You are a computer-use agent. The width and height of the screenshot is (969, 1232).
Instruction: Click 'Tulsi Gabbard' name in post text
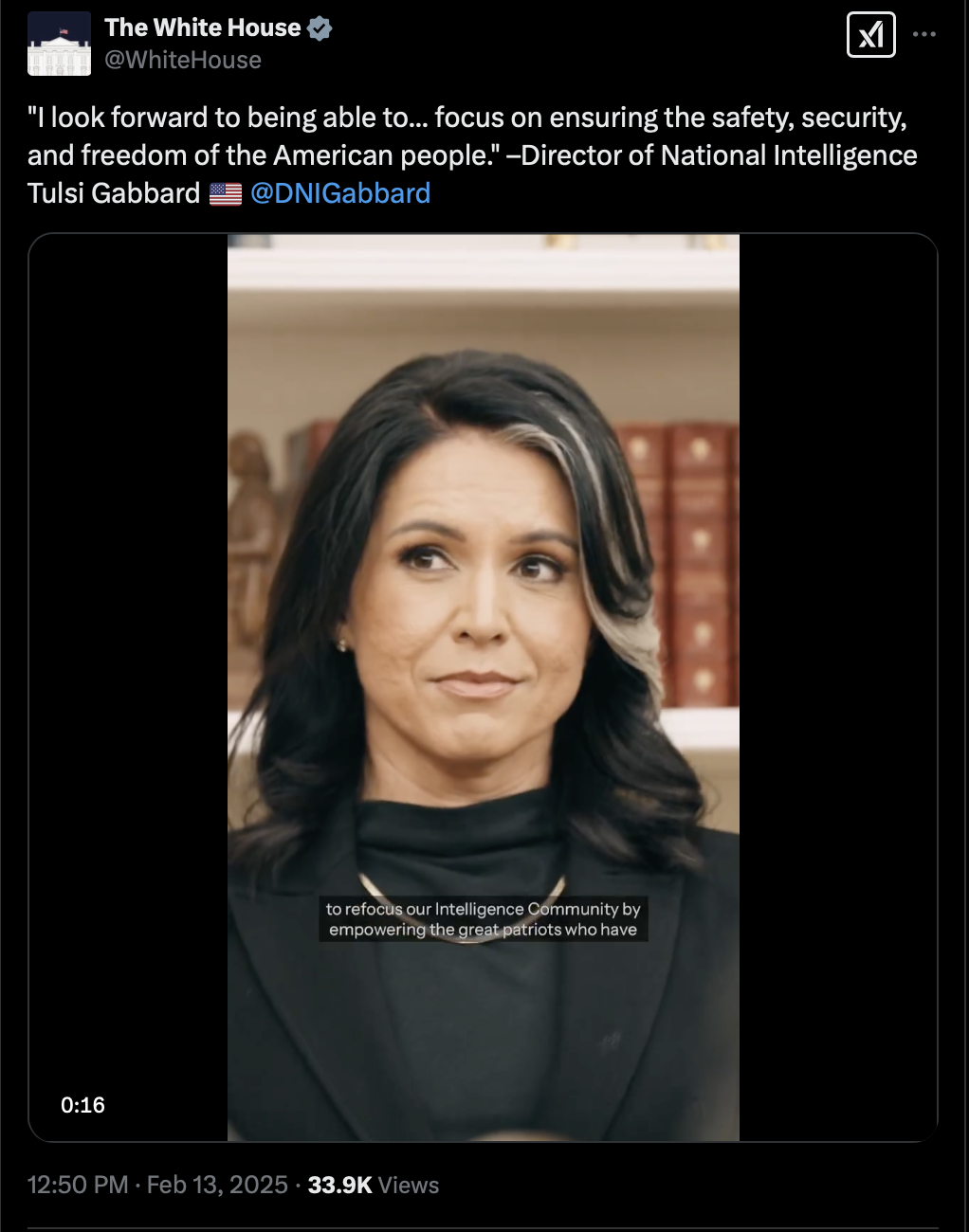pos(114,193)
